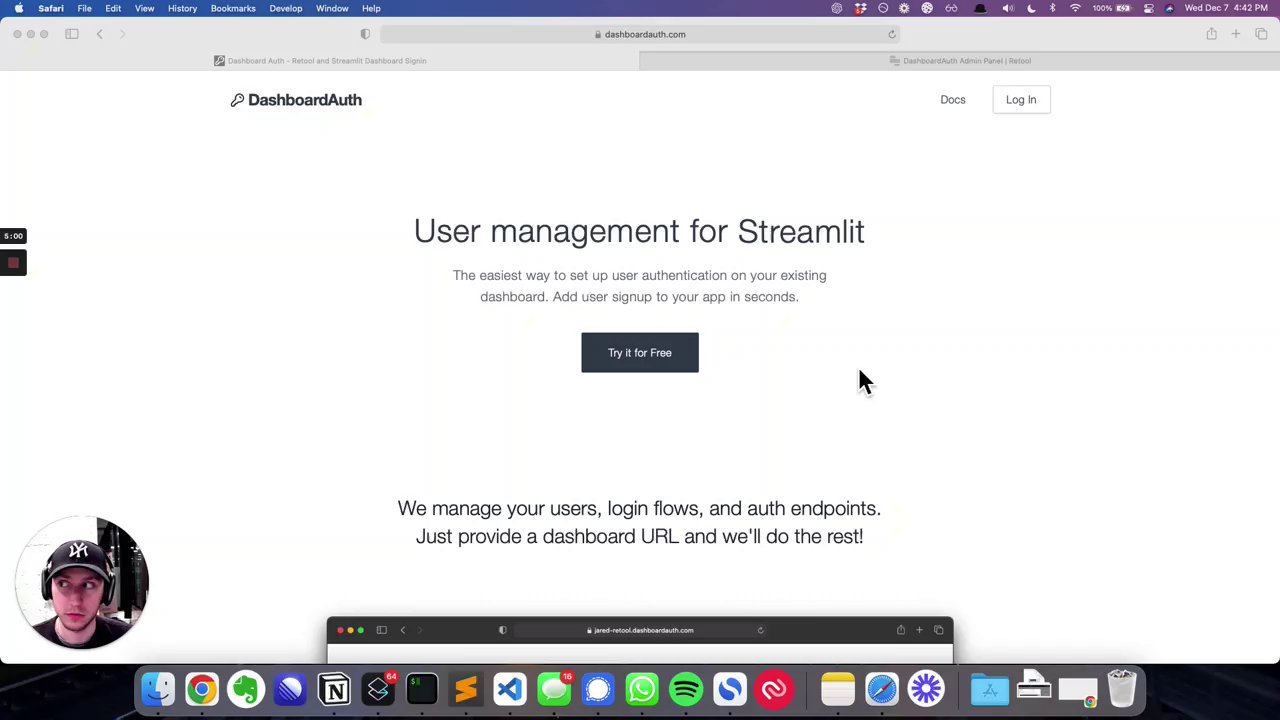Stop the screen recording red button
Viewport: 1280px width, 720px height.
[13, 263]
